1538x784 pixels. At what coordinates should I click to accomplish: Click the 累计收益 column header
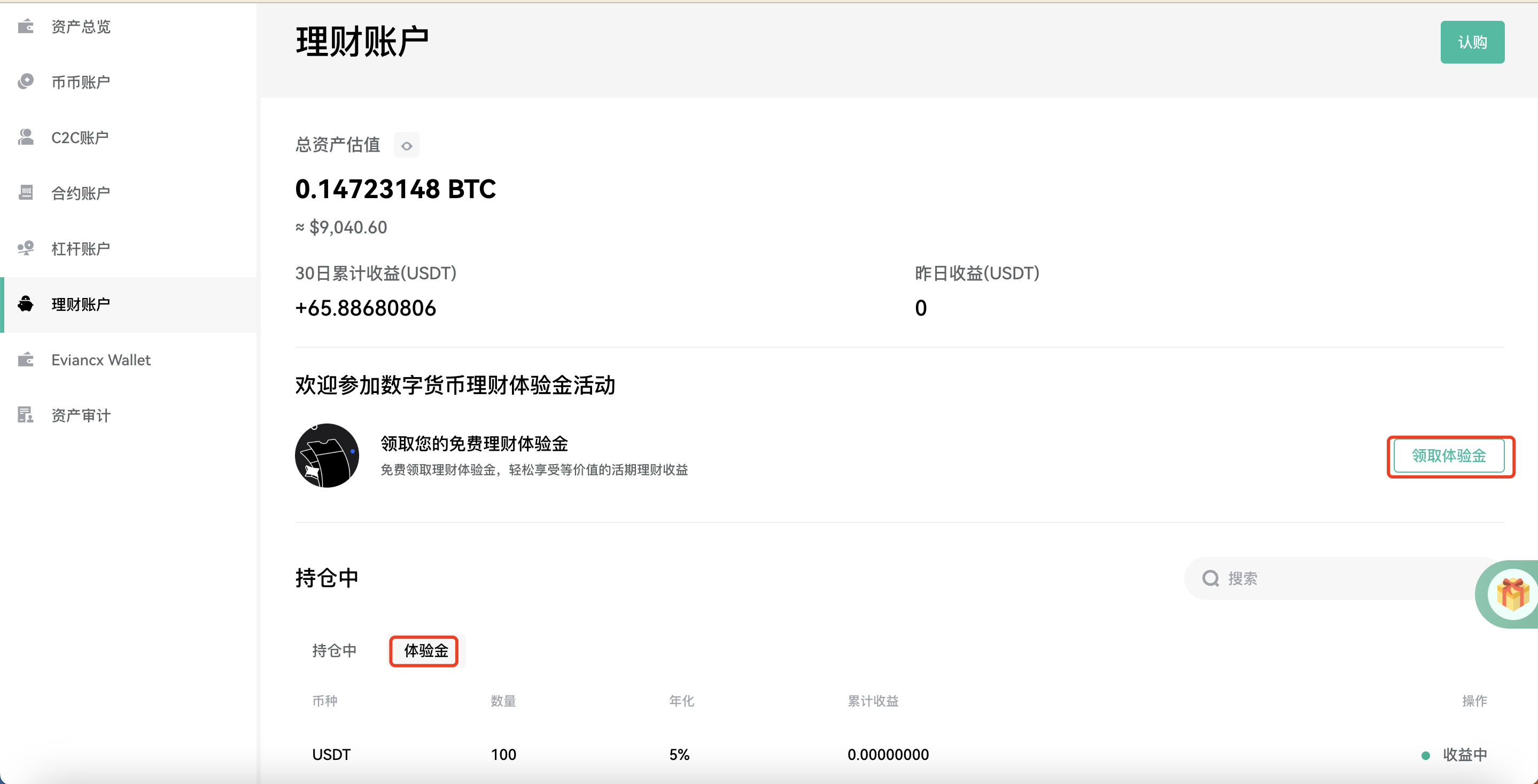(874, 701)
